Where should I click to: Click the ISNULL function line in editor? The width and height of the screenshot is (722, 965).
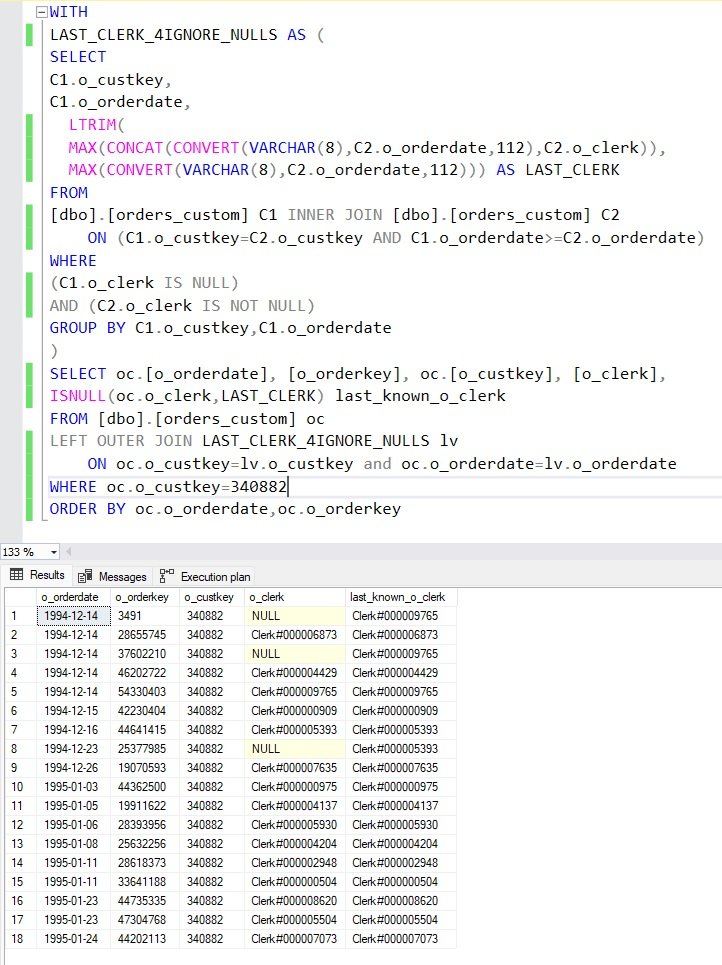tap(277, 396)
